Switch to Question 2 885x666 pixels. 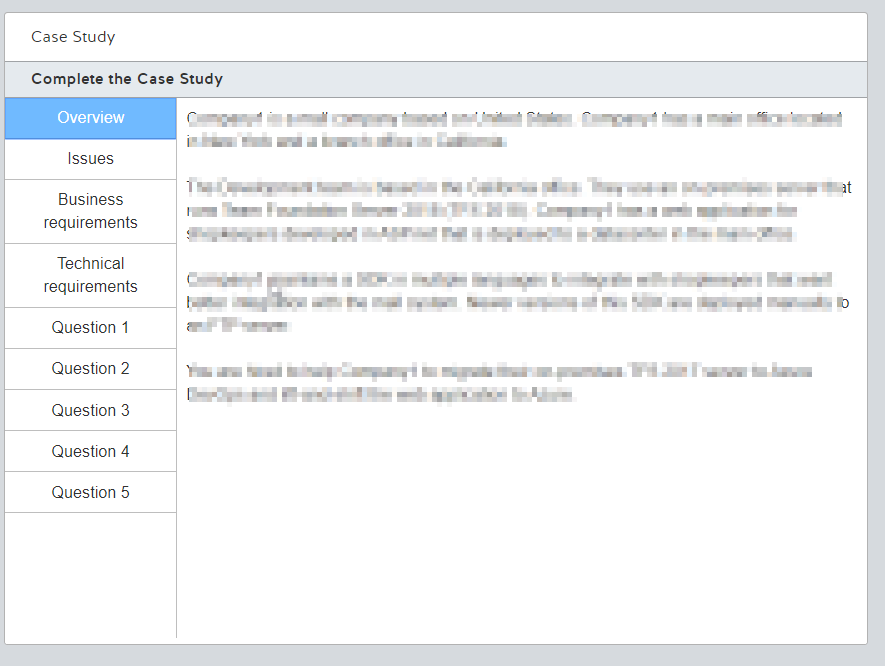pos(90,368)
